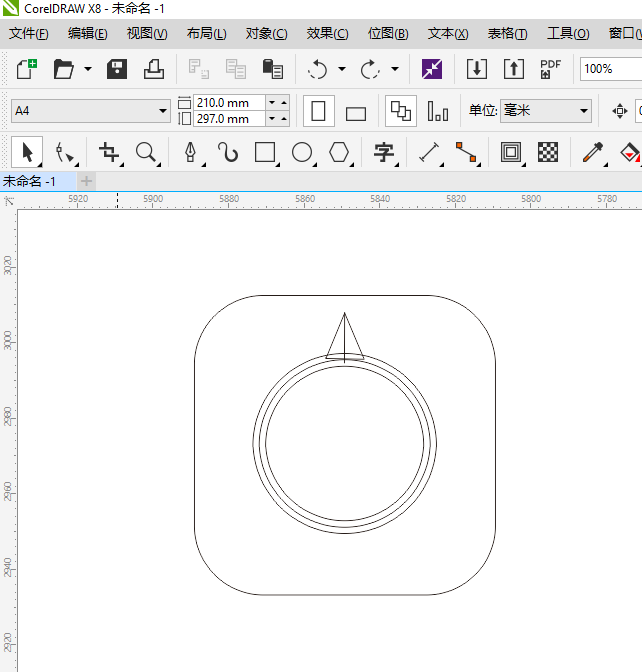This screenshot has height=672, width=642.
Task: Choose the Rectangle tool
Action: pos(264,152)
